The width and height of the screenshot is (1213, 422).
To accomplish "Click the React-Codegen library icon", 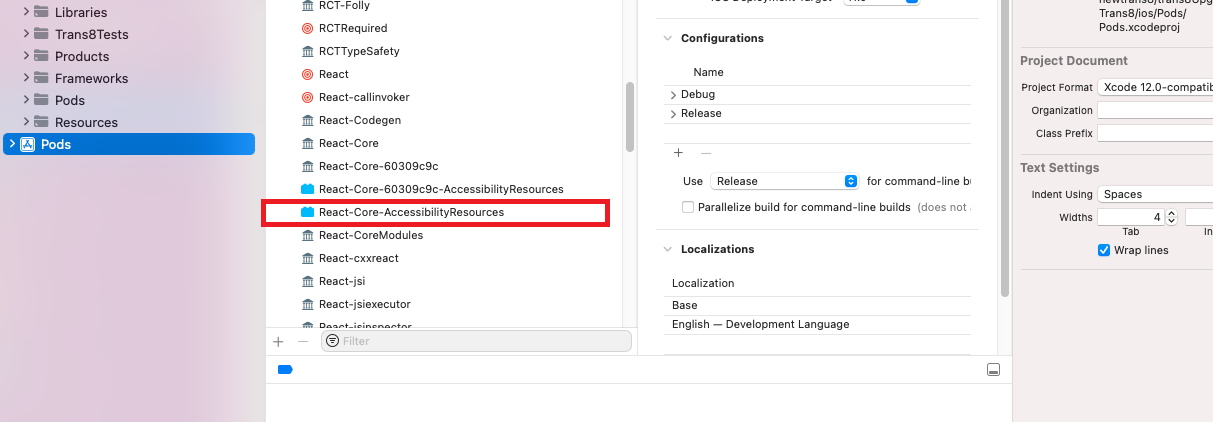I will (308, 120).
